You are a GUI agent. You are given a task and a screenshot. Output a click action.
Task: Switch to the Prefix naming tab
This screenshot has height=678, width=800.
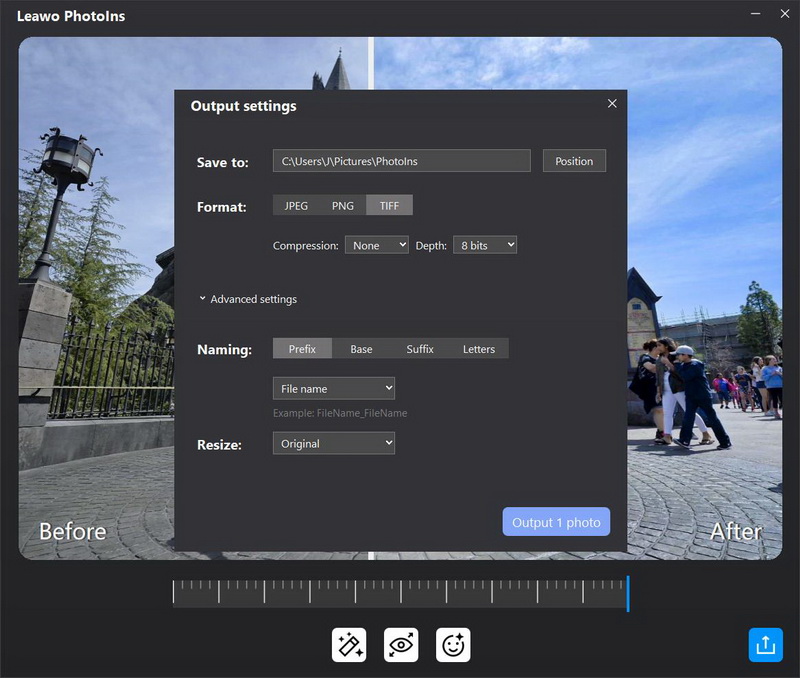pos(302,349)
